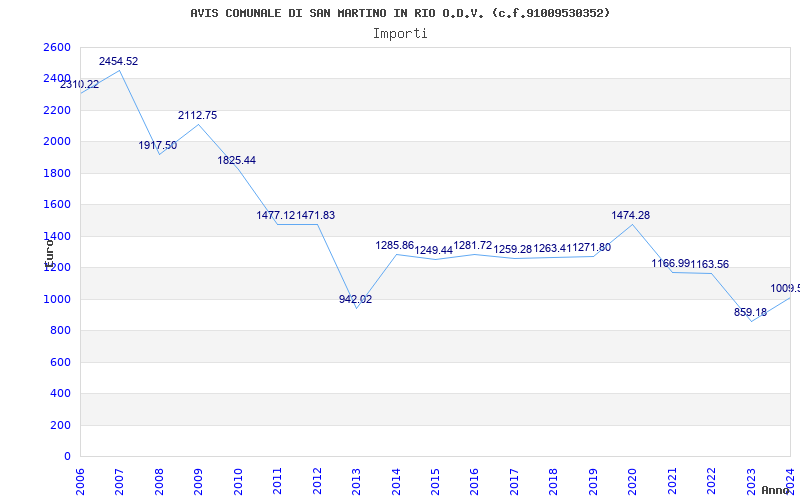Select the x-axis year 2016
The width and height of the screenshot is (800, 500).
tap(474, 481)
